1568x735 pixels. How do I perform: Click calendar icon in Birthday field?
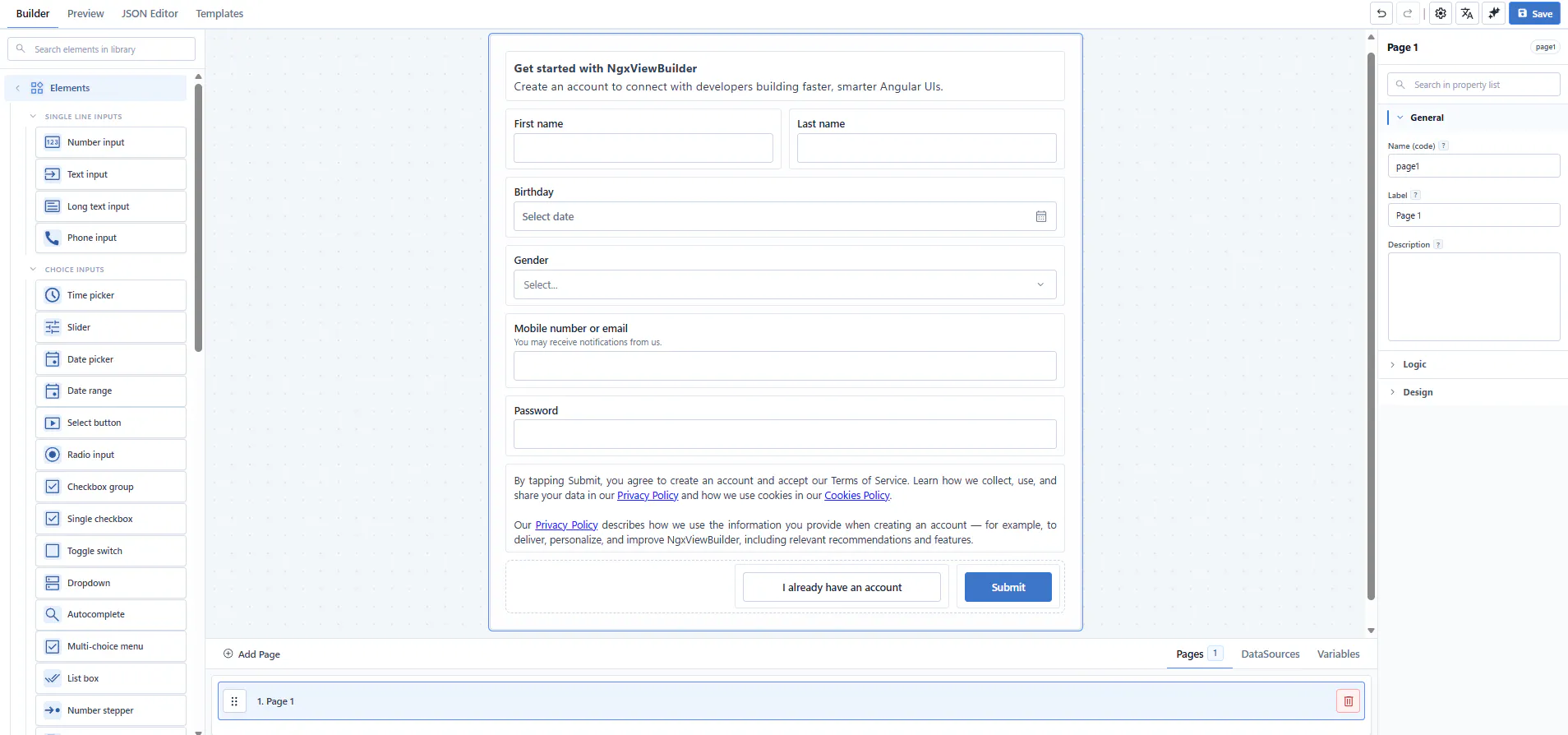[1041, 216]
